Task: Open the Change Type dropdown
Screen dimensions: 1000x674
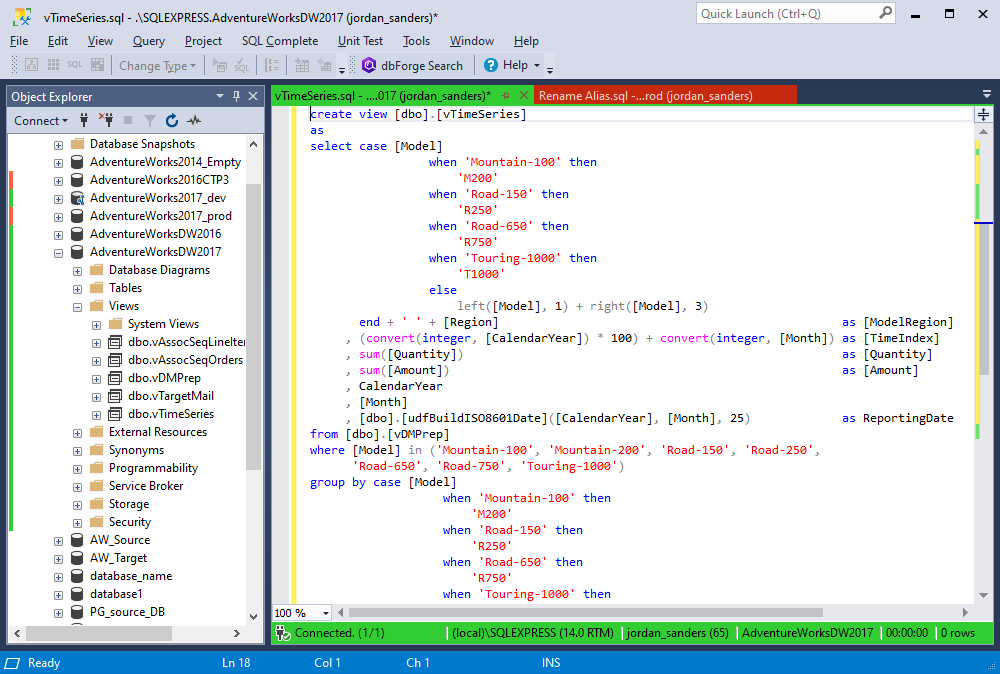Action: pyautogui.click(x=158, y=65)
